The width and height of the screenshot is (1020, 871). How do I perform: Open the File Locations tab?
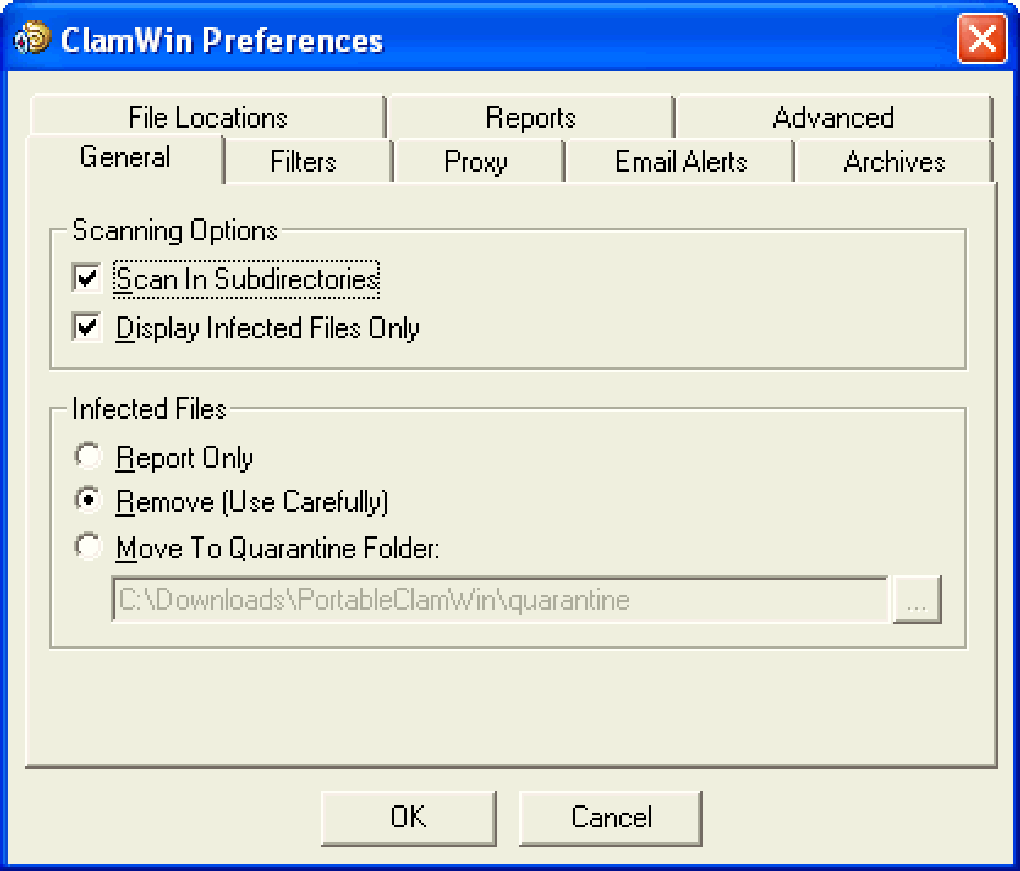[207, 118]
